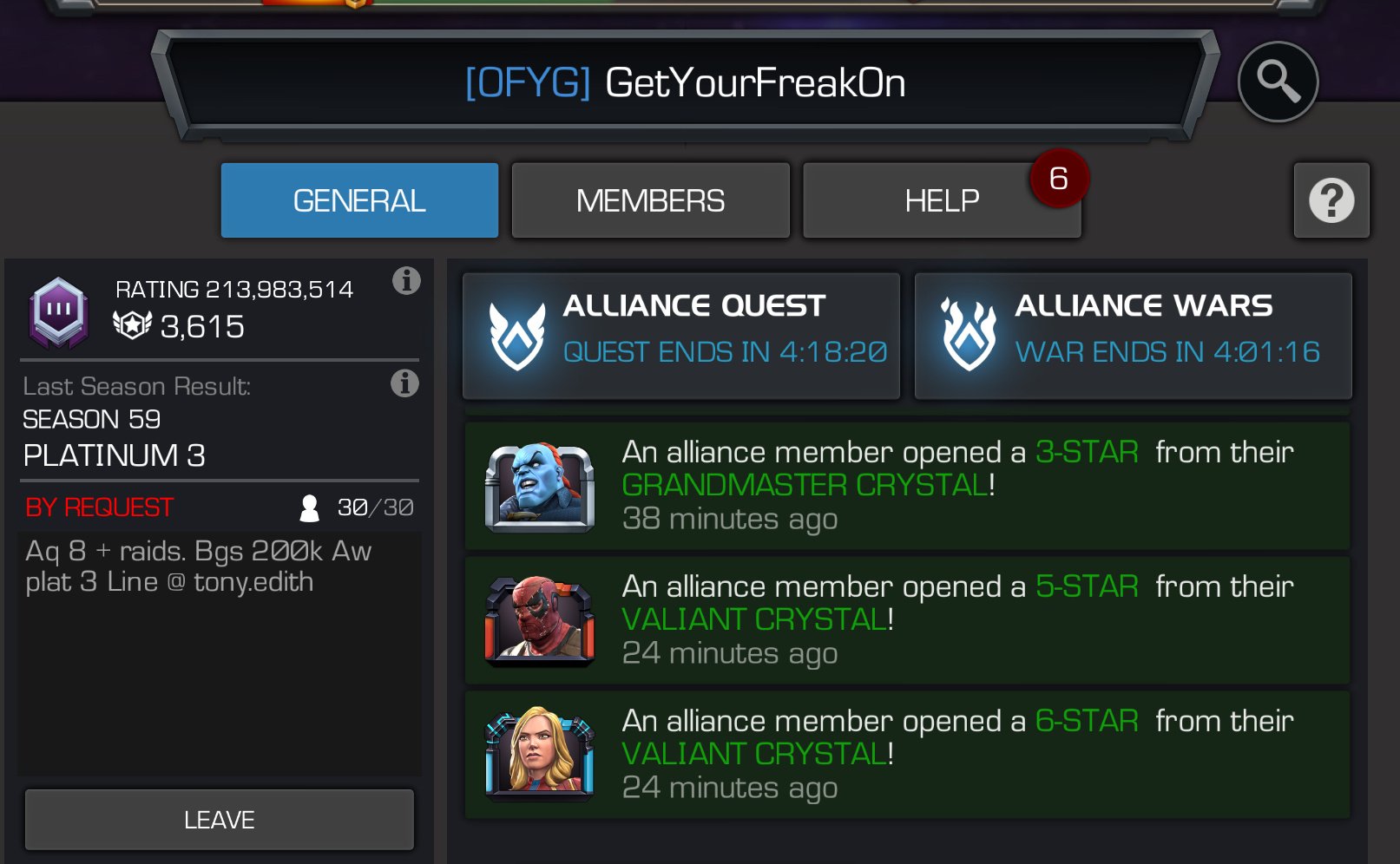
Task: Tap the info icon beside Last Season Result
Action: (404, 383)
